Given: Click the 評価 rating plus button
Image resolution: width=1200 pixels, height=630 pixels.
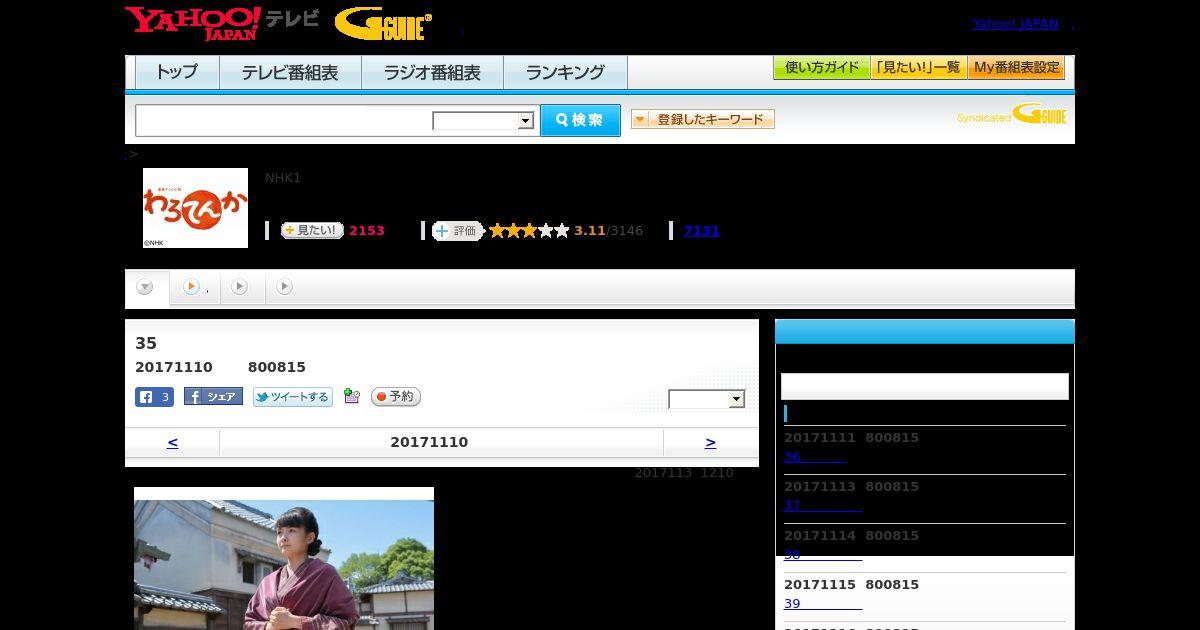Looking at the screenshot, I should click(x=457, y=230).
